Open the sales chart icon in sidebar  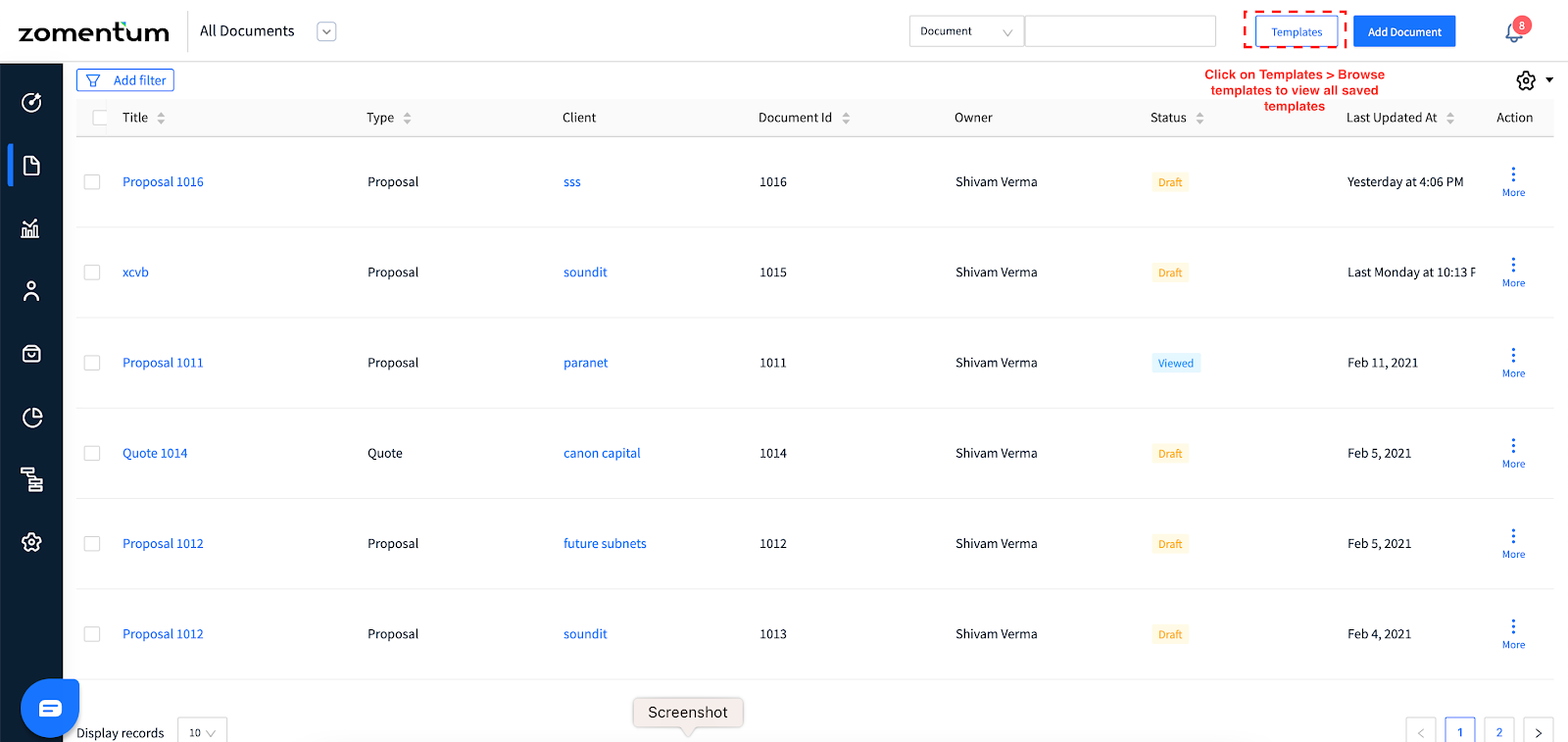pyautogui.click(x=30, y=228)
